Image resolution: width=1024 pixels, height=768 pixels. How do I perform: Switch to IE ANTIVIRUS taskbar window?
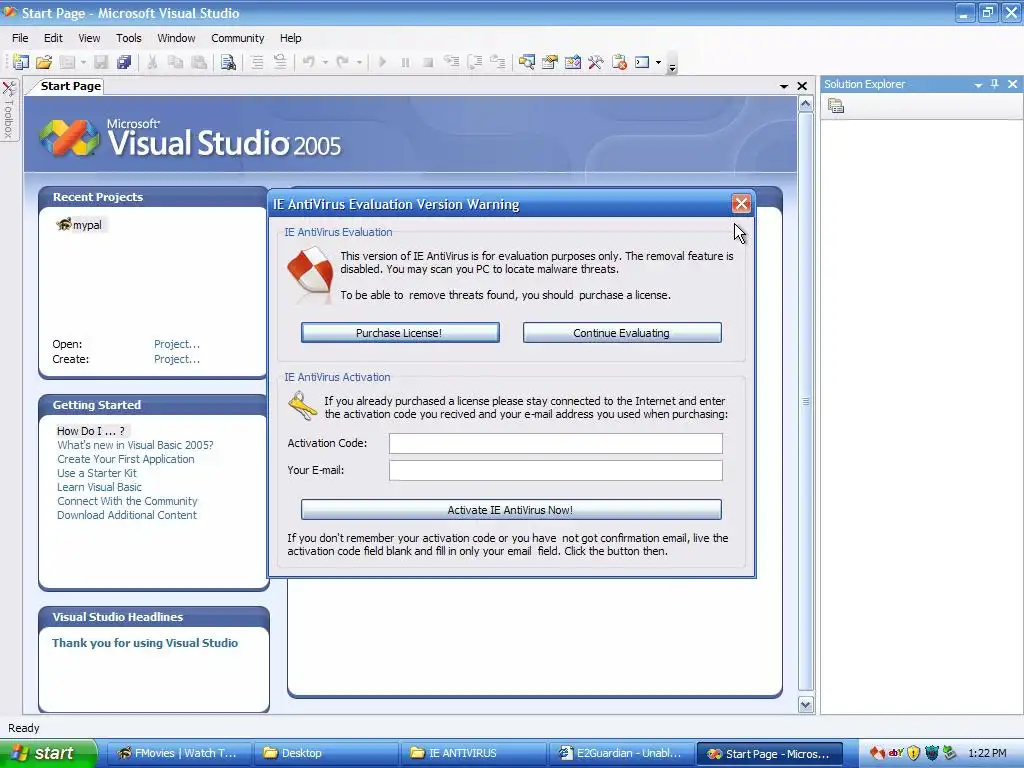tap(473, 753)
